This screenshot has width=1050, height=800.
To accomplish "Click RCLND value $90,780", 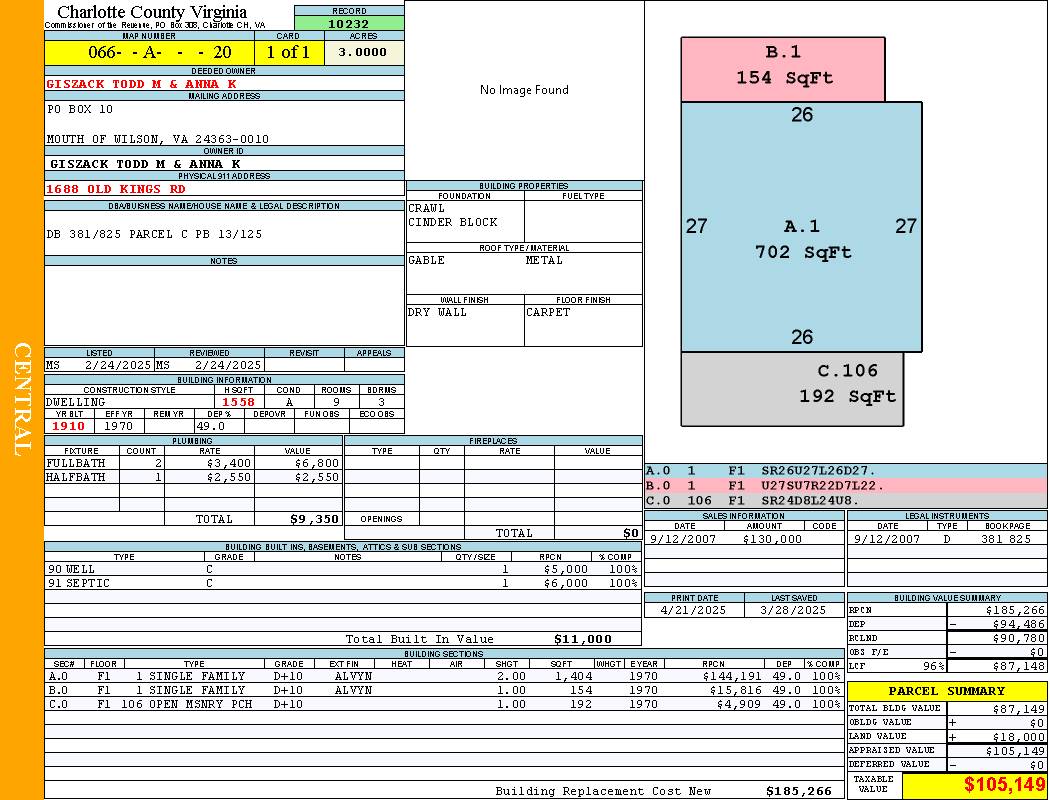I will tap(1019, 639).
